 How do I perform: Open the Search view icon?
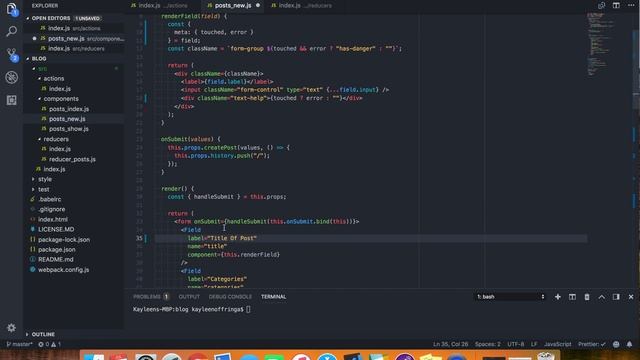pos(11,31)
